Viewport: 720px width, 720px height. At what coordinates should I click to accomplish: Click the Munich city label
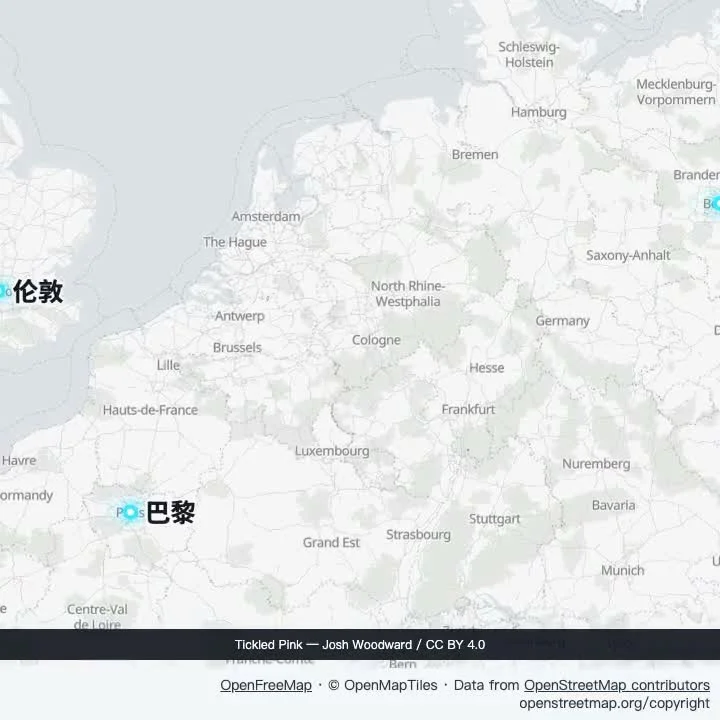(623, 571)
